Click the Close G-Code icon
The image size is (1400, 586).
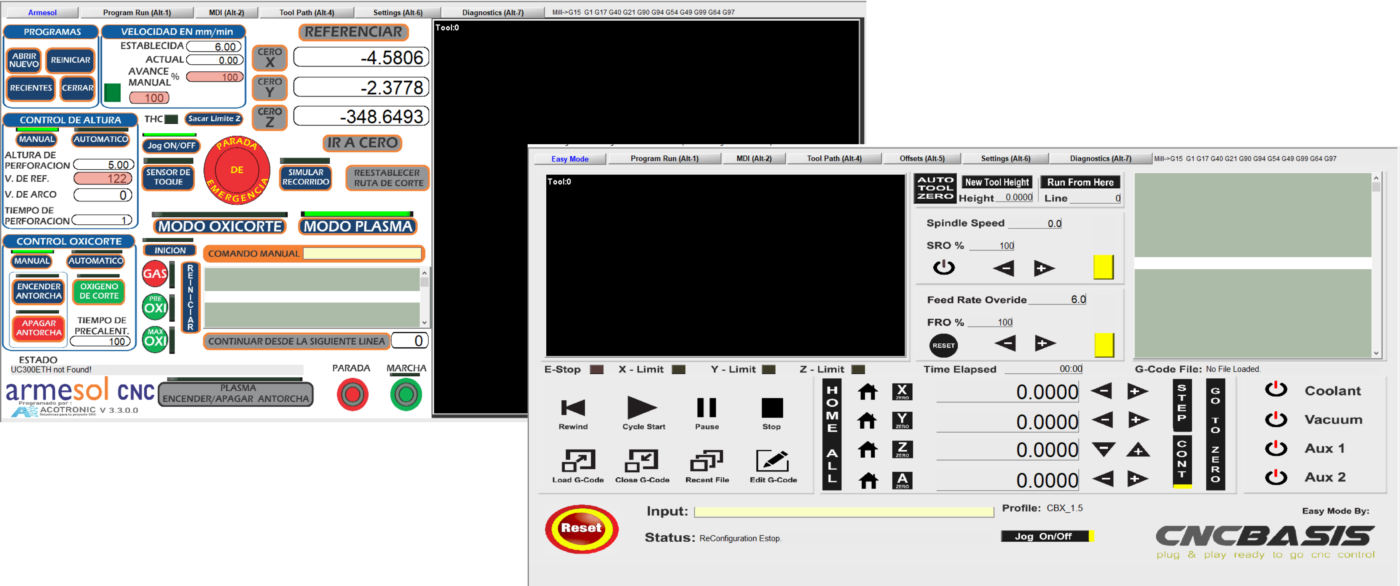[x=641, y=461]
